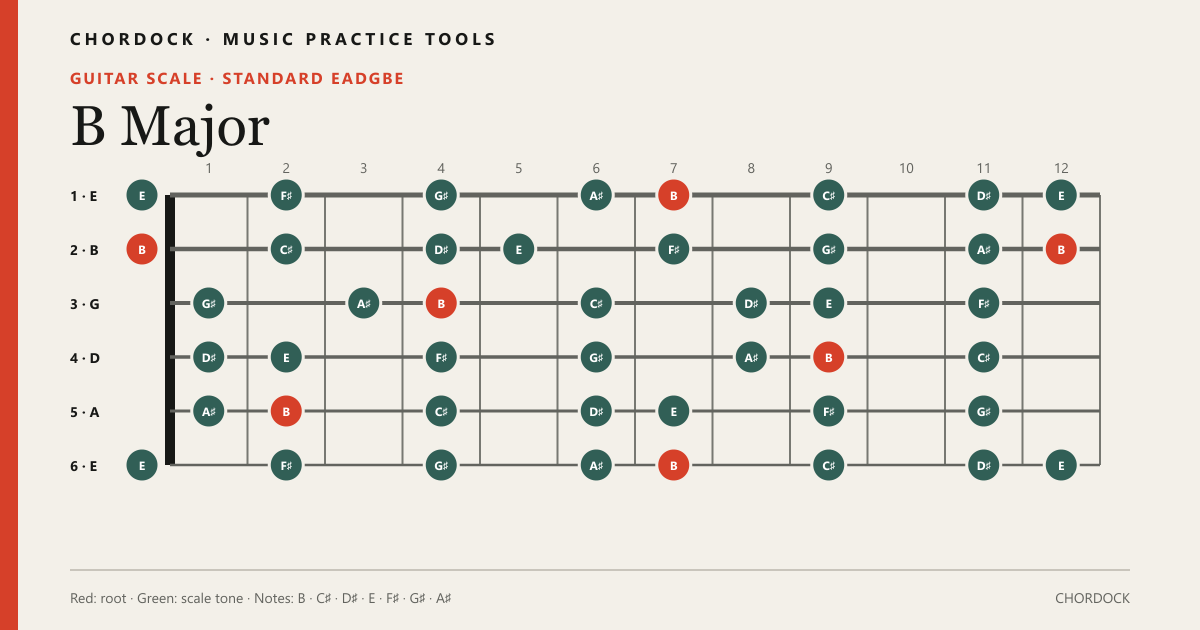
Task: Click the red B at fret 12 on string 2
Action: (1061, 249)
